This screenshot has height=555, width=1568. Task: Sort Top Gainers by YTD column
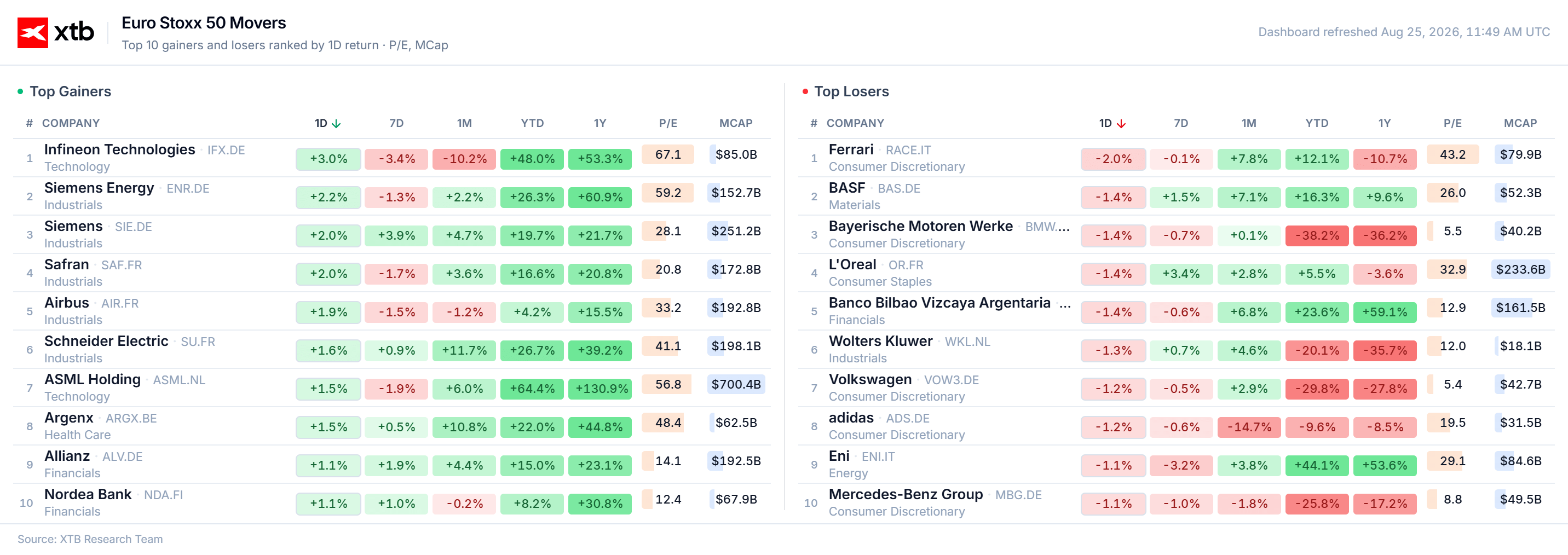532,123
